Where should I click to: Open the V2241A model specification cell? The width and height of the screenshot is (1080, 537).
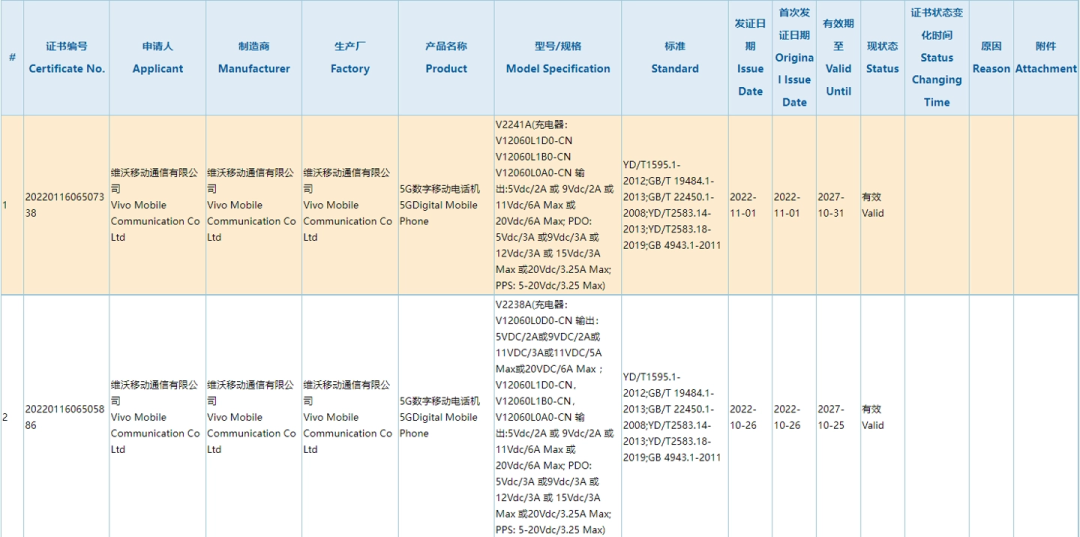pyautogui.click(x=558, y=204)
